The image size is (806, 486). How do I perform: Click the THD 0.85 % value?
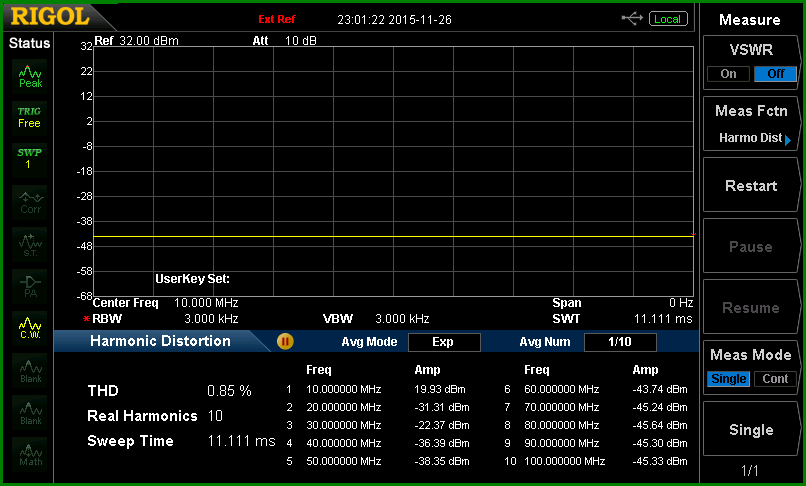click(x=229, y=391)
